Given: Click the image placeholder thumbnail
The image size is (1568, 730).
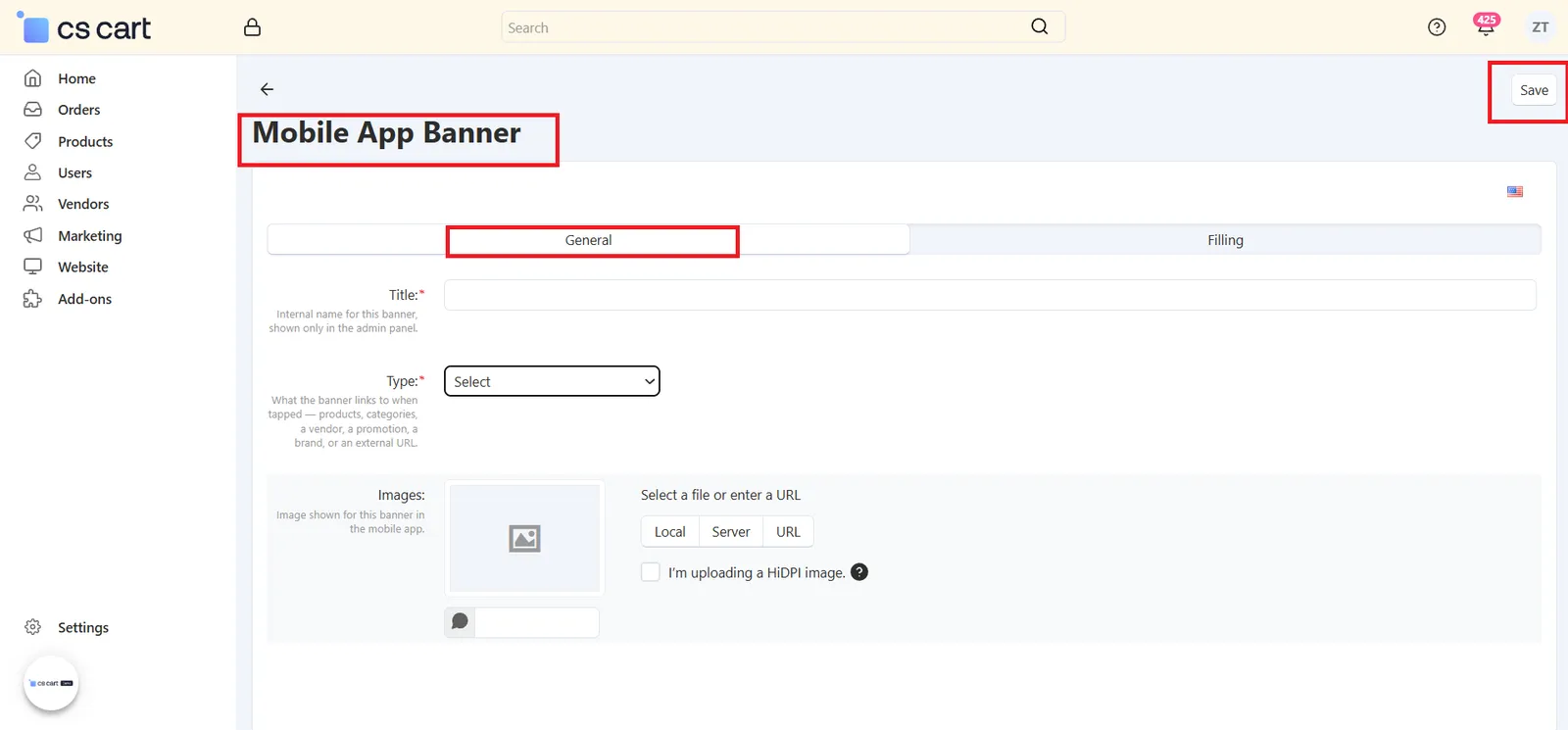Looking at the screenshot, I should point(524,538).
